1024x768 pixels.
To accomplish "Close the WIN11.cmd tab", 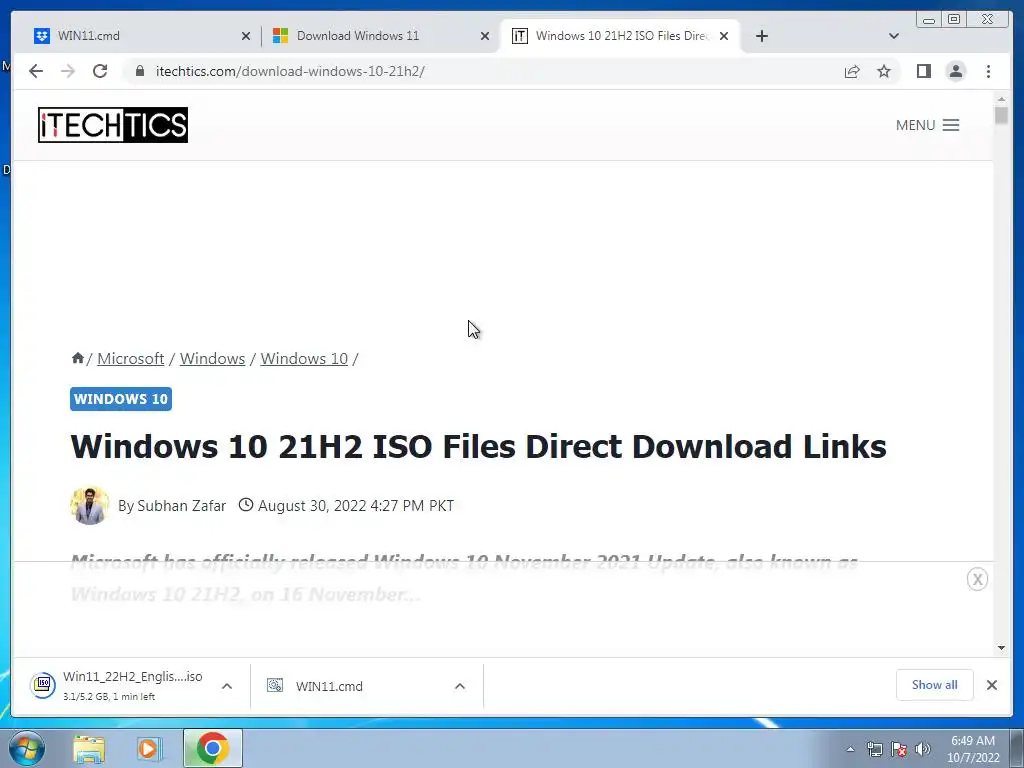I will (246, 37).
